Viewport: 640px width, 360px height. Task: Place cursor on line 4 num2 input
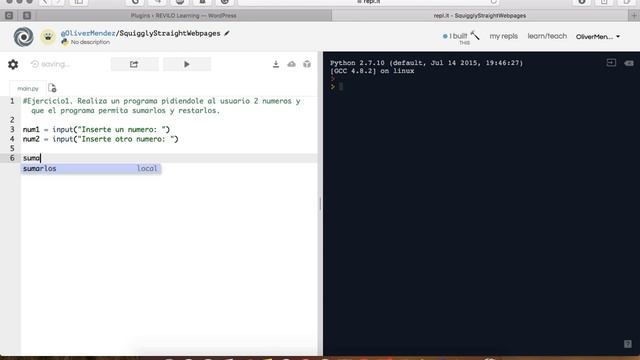100,139
